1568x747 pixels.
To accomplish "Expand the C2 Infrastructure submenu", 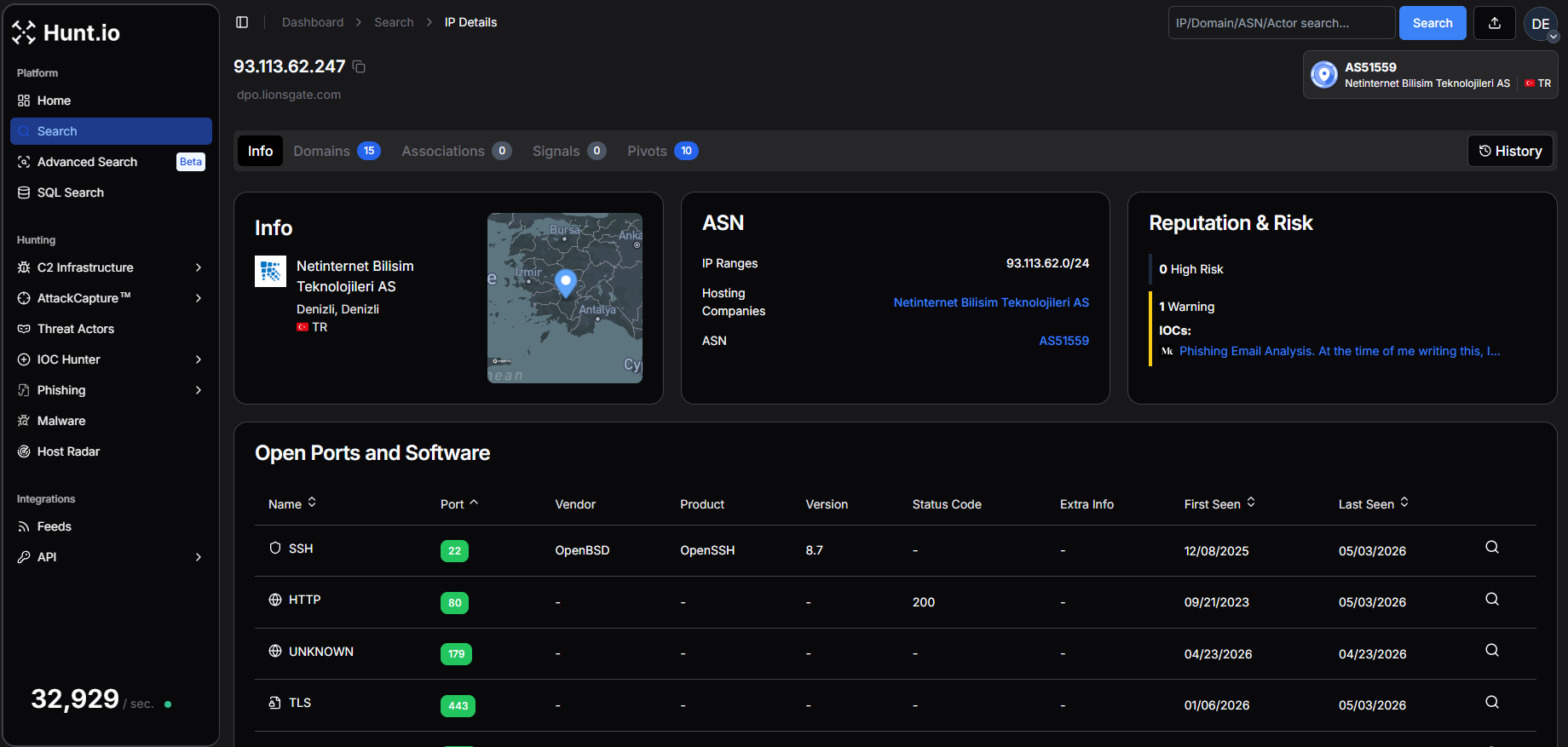I will (199, 267).
